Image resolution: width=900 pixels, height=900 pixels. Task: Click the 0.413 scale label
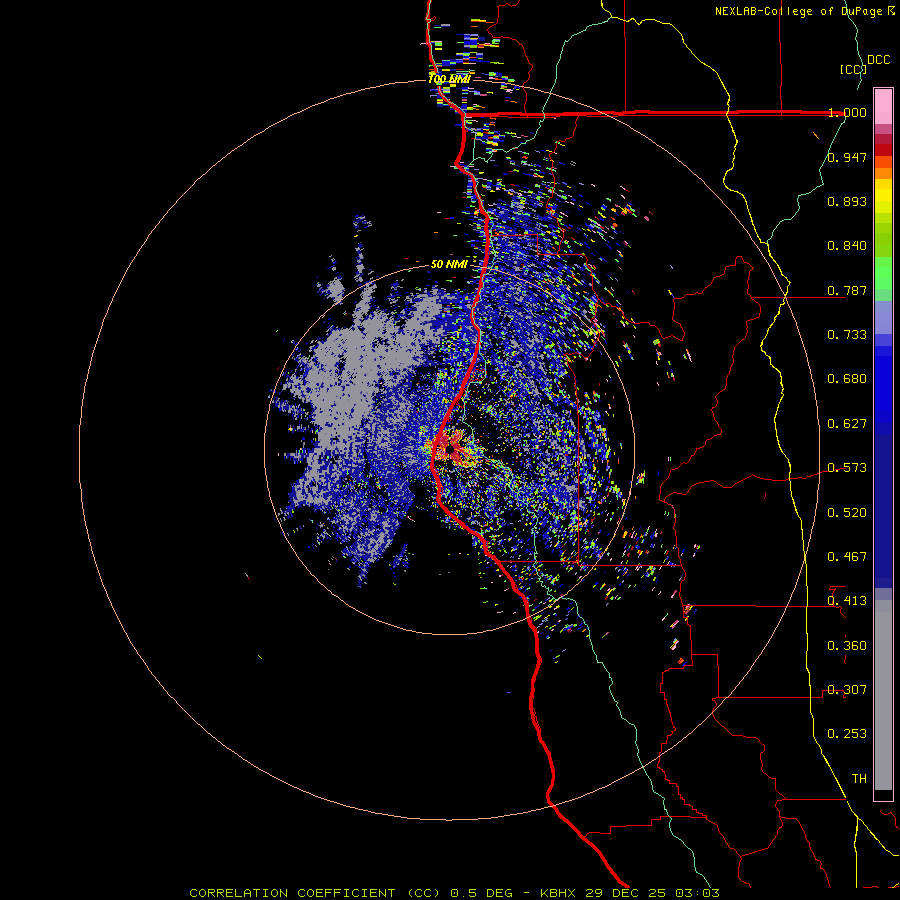click(x=847, y=600)
